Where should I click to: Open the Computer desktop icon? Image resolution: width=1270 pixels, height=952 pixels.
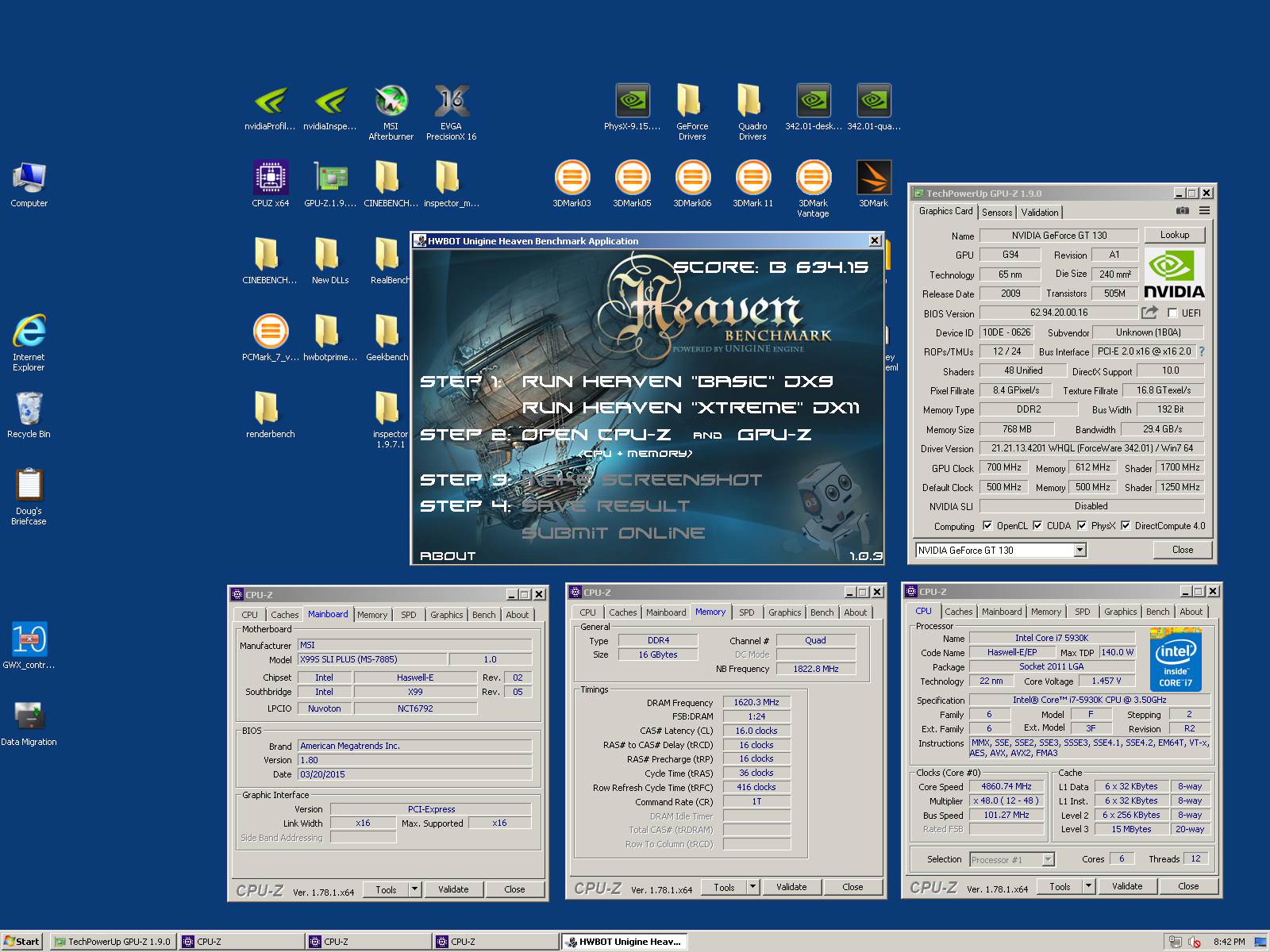[29, 184]
